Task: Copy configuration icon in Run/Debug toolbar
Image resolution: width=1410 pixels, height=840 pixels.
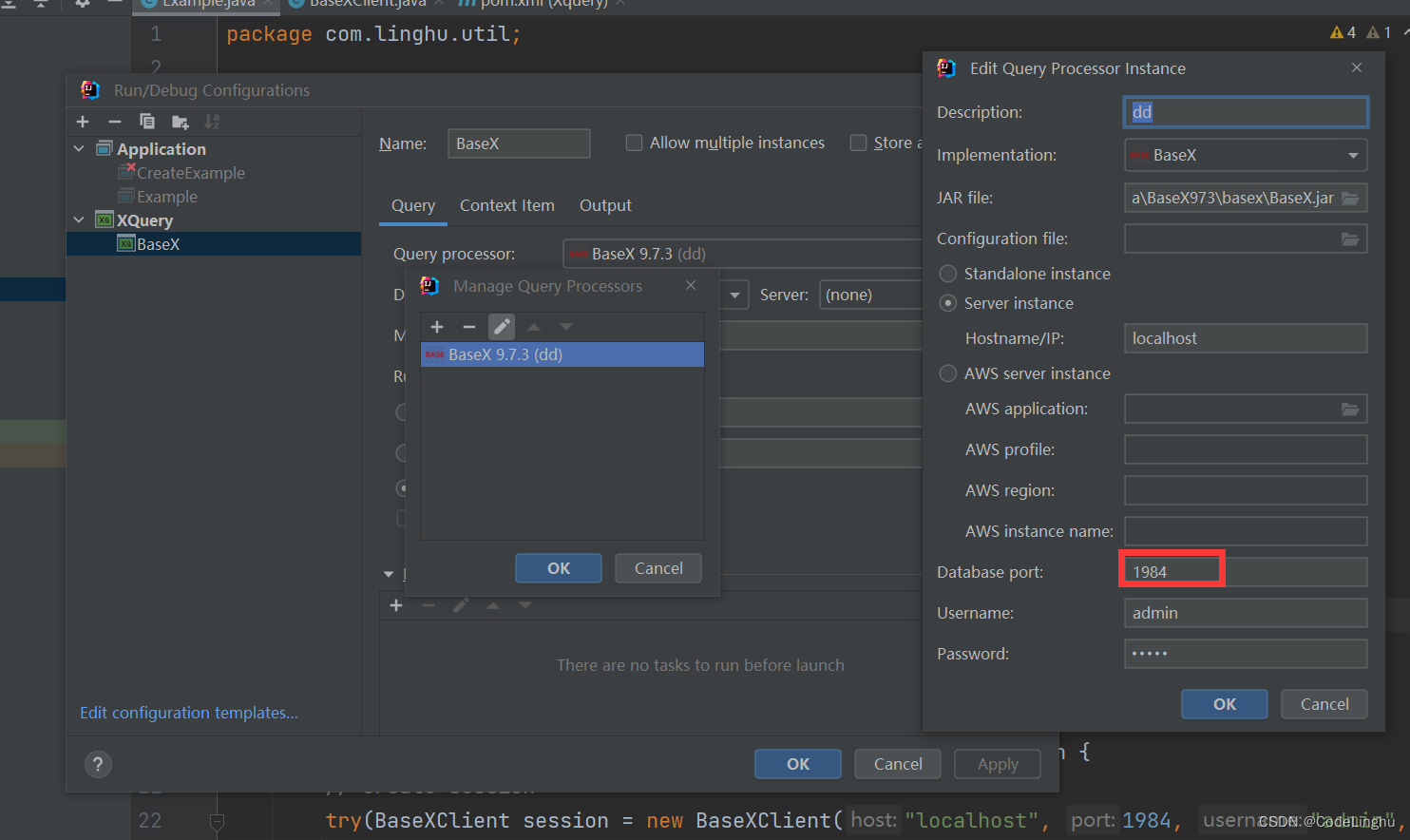Action: coord(147,122)
